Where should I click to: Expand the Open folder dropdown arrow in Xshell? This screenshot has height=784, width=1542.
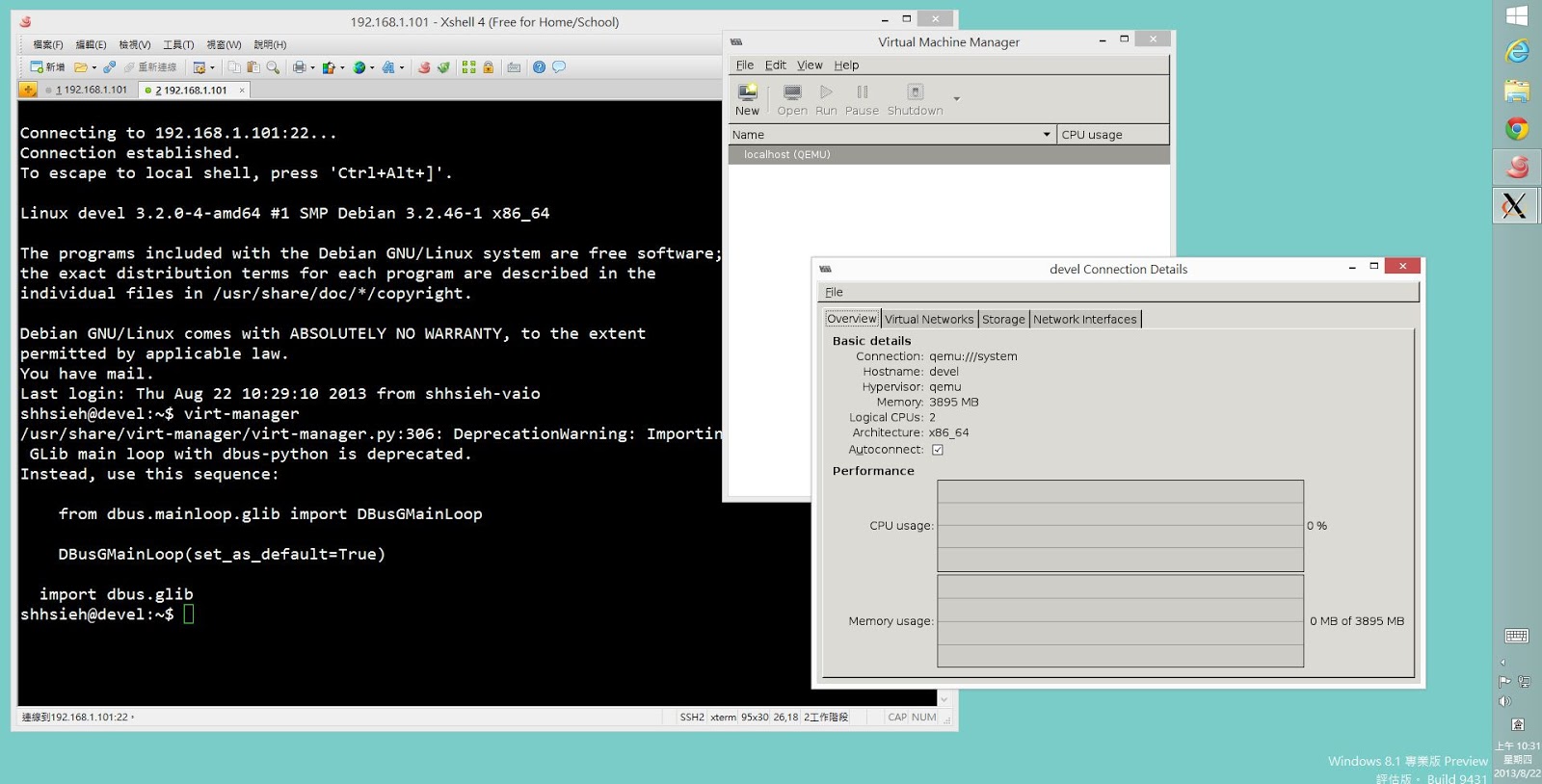click(x=93, y=68)
